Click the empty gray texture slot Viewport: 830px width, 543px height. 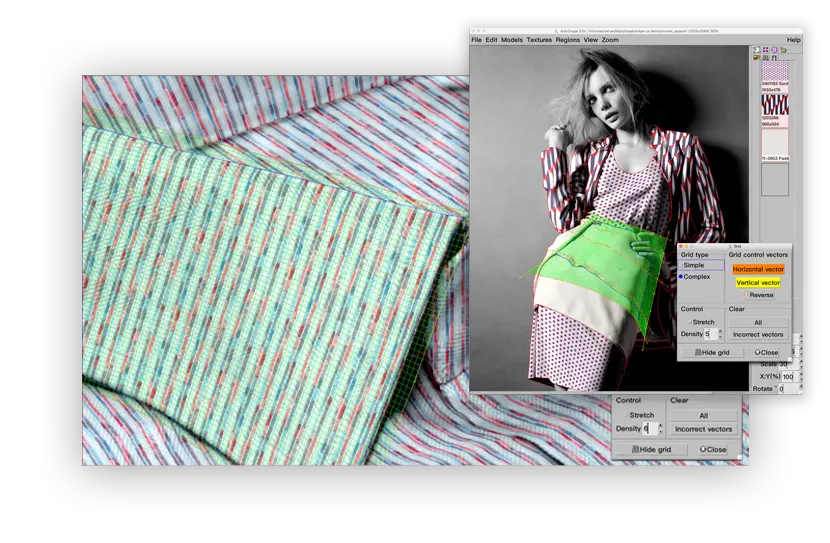(775, 179)
